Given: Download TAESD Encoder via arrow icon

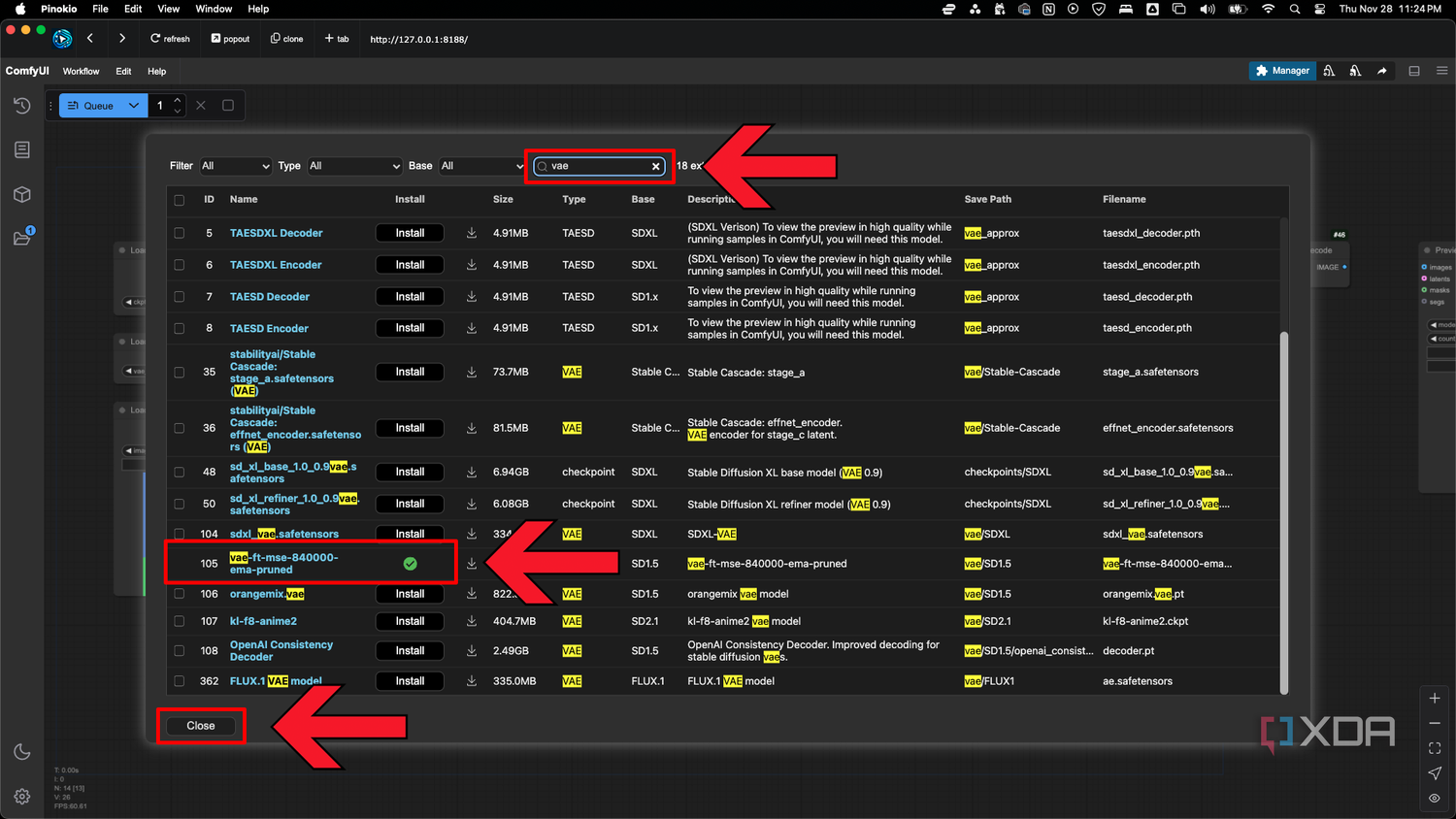Looking at the screenshot, I should point(472,328).
